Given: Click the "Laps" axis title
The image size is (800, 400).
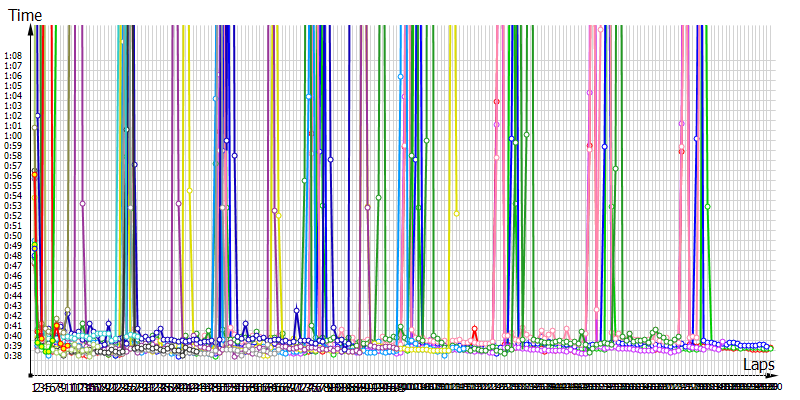Looking at the screenshot, I should 758,366.
